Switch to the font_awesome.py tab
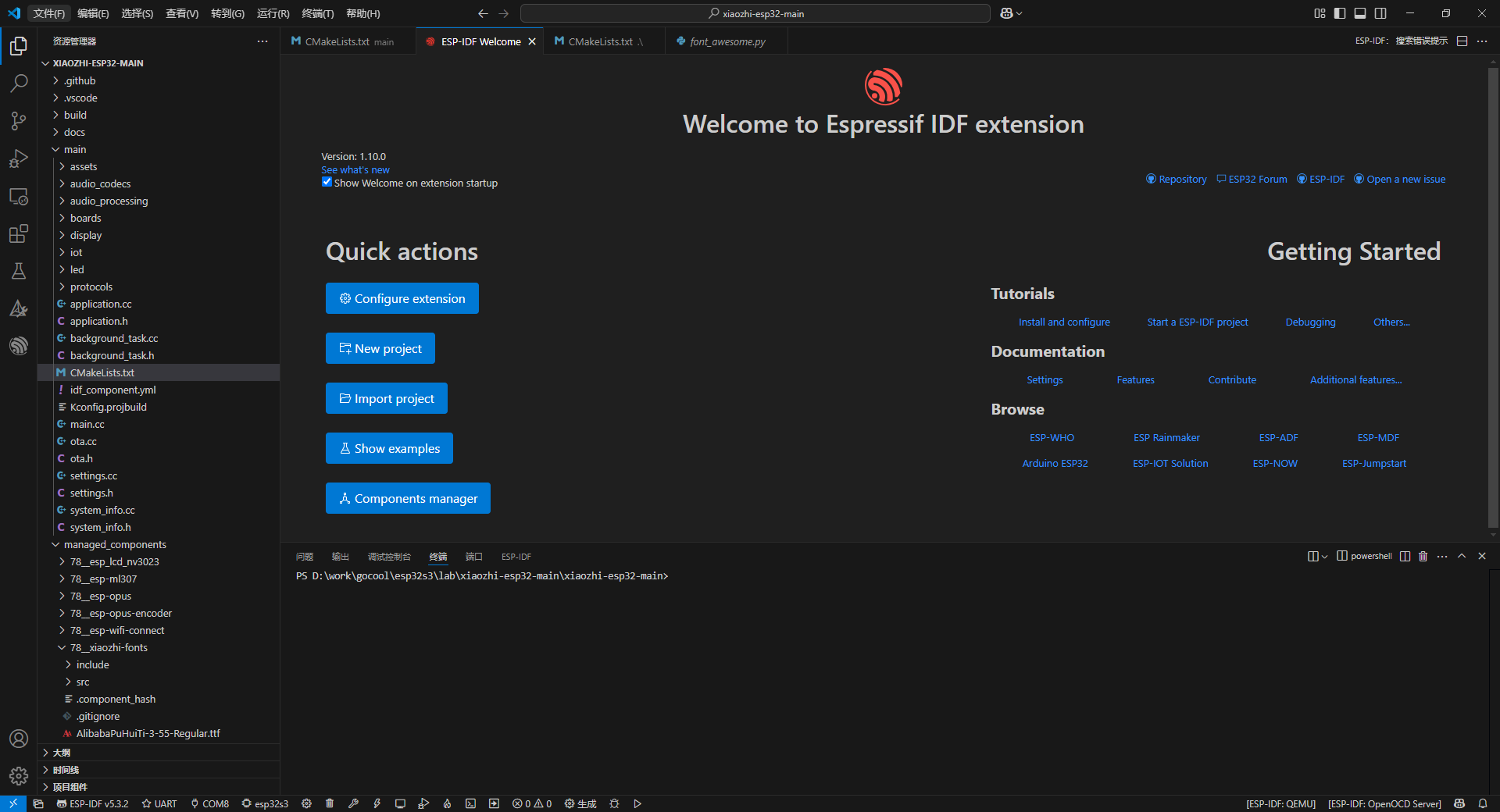 coord(727,41)
